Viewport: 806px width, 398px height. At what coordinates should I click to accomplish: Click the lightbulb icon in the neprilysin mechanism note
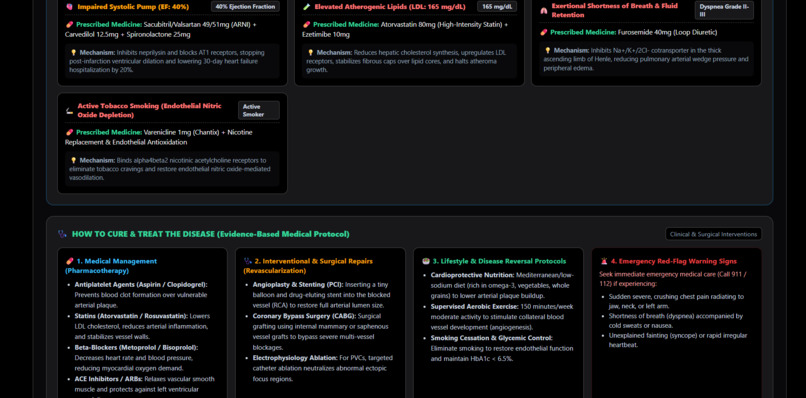click(74, 52)
